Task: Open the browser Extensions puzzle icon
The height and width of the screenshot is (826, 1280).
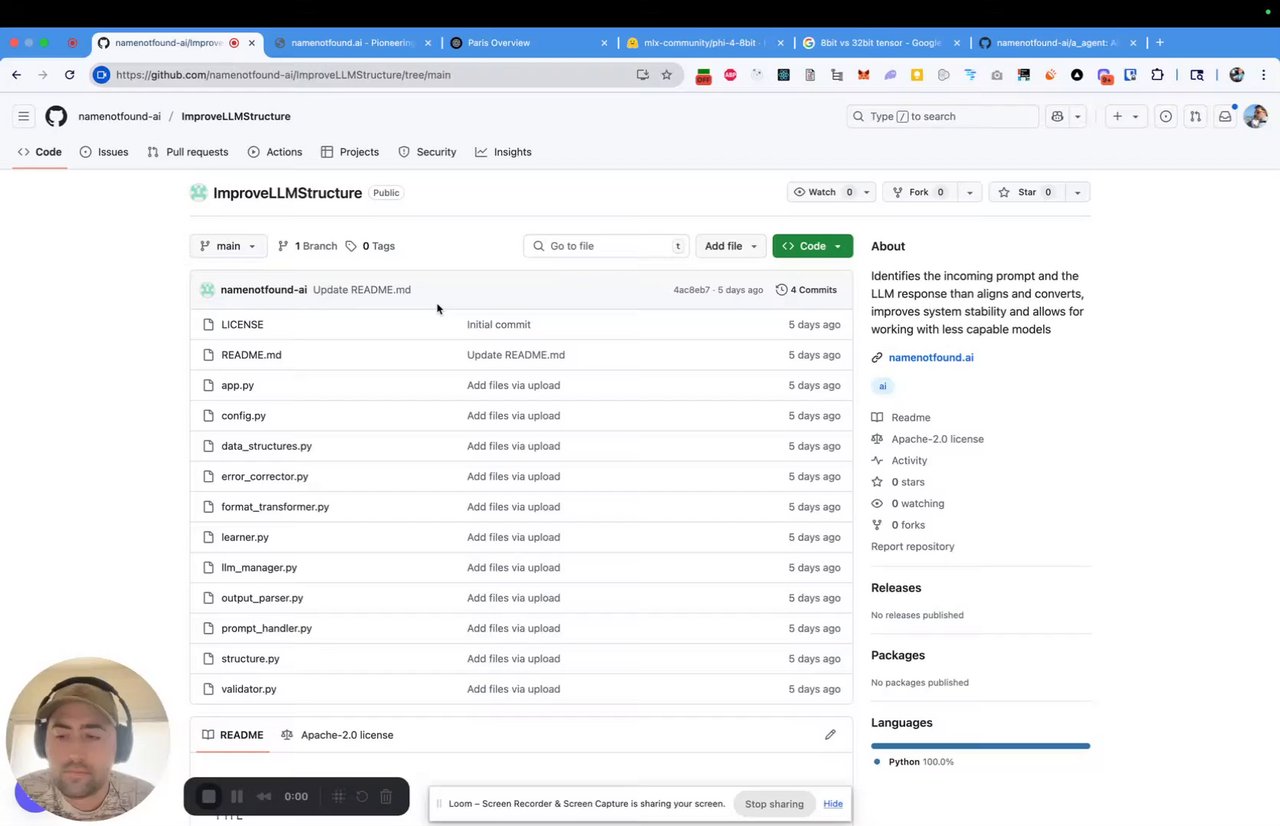Action: 1157,75
